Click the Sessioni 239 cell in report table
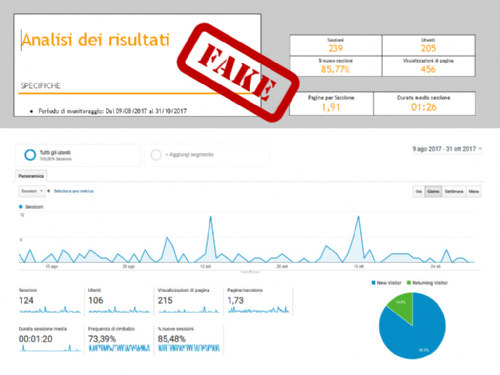 (x=336, y=45)
